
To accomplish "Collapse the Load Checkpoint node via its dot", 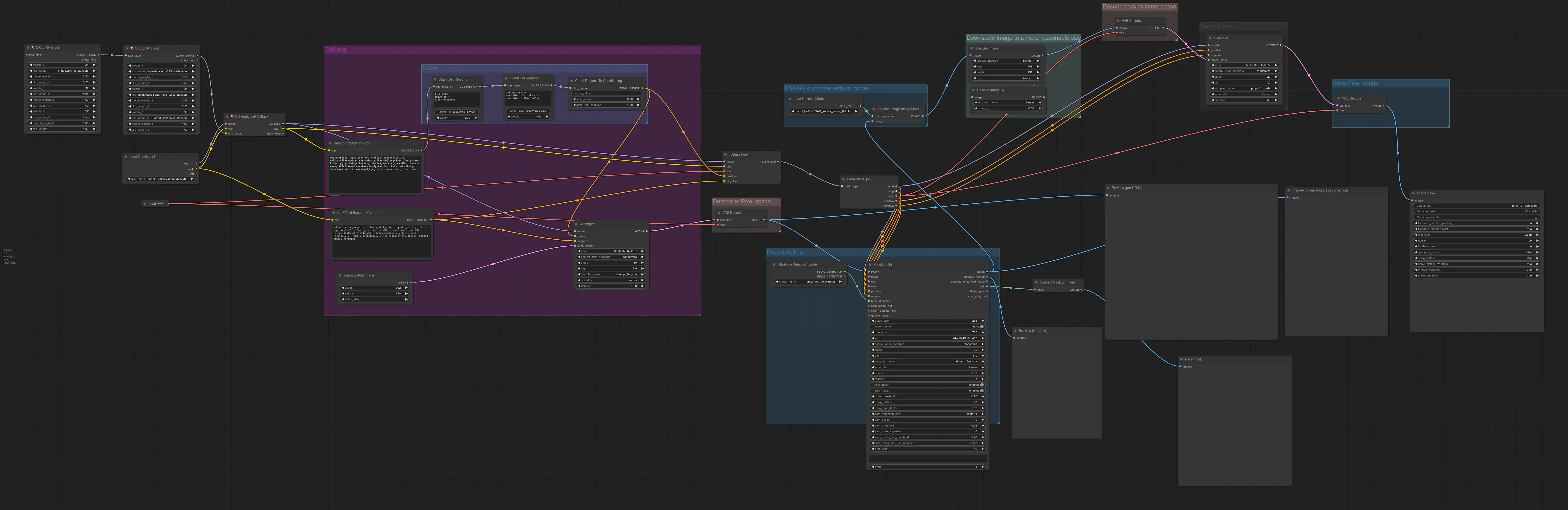I will 126,157.
